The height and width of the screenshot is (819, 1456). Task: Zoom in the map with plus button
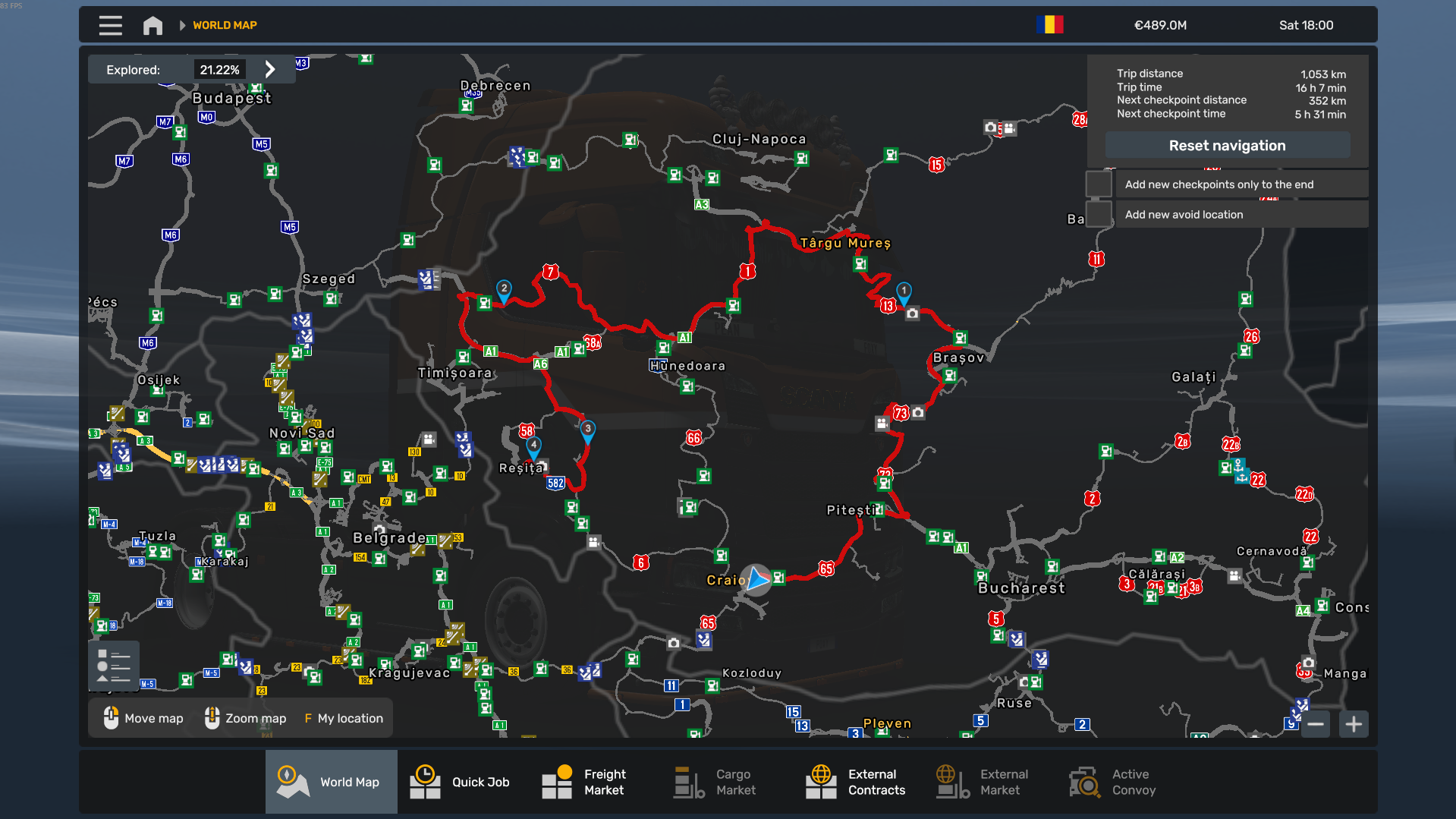[1354, 724]
